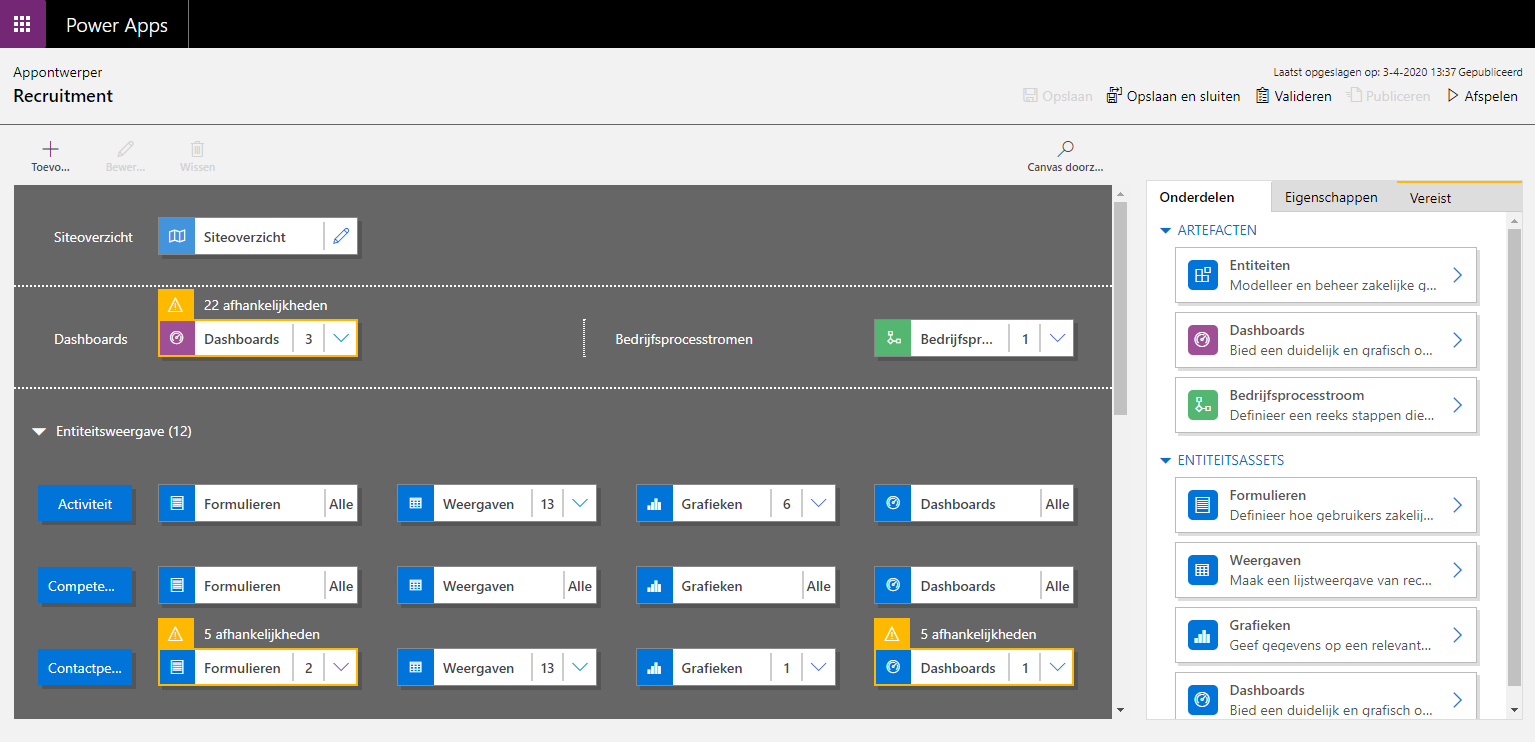Click Grafieken chart icon in the Activiteit row
The image size is (1535, 742).
coord(655,504)
